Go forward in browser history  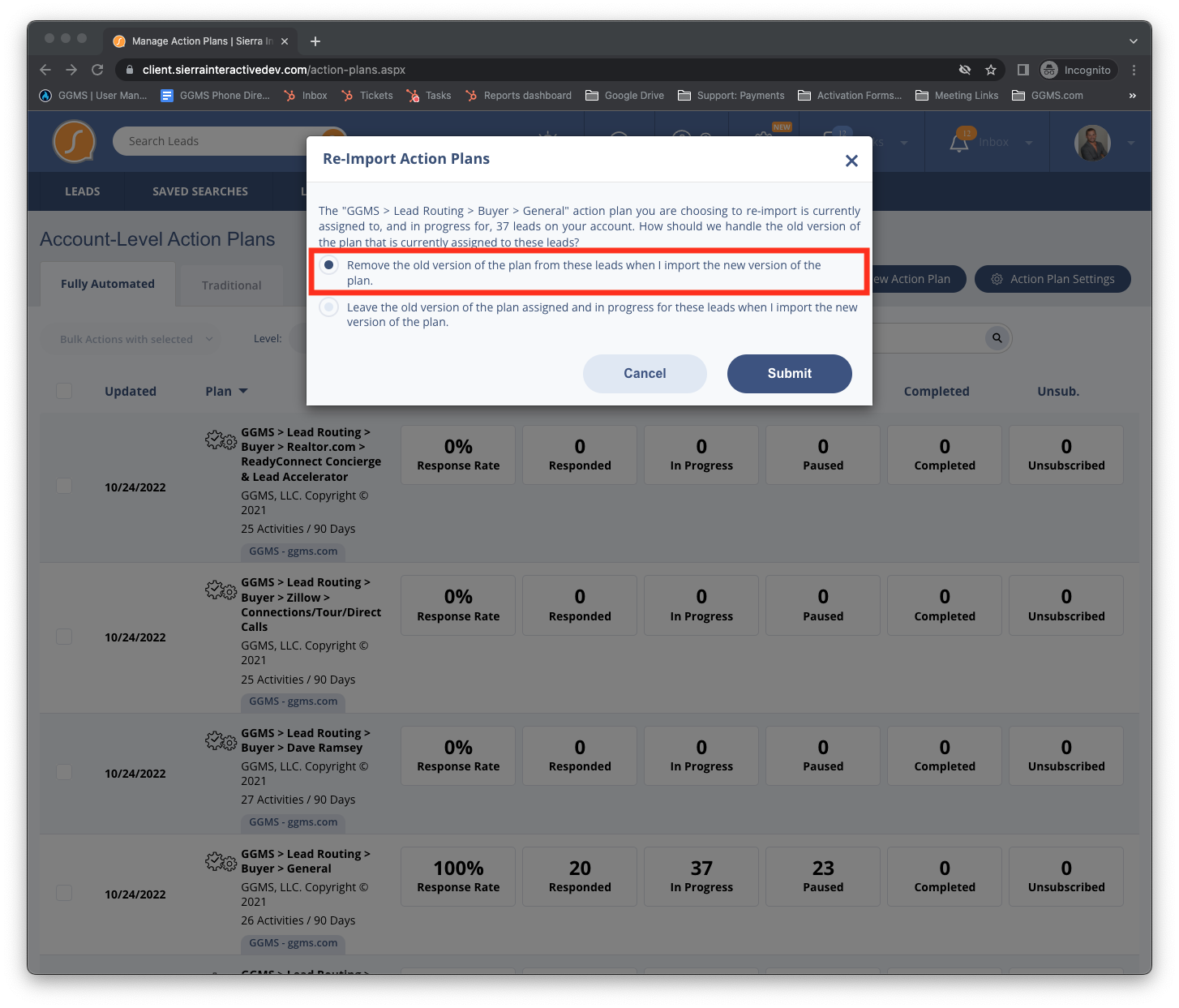pyautogui.click(x=71, y=70)
